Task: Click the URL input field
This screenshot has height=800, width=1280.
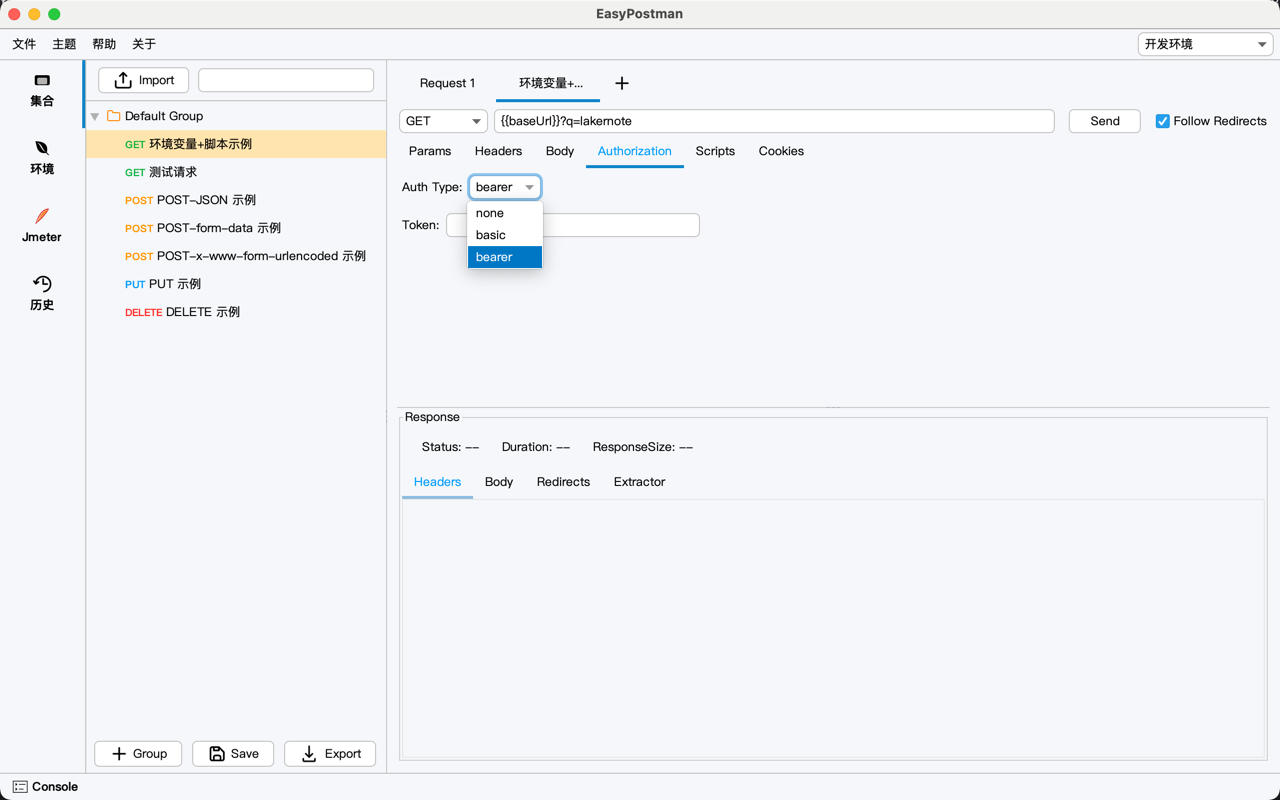Action: (774, 121)
